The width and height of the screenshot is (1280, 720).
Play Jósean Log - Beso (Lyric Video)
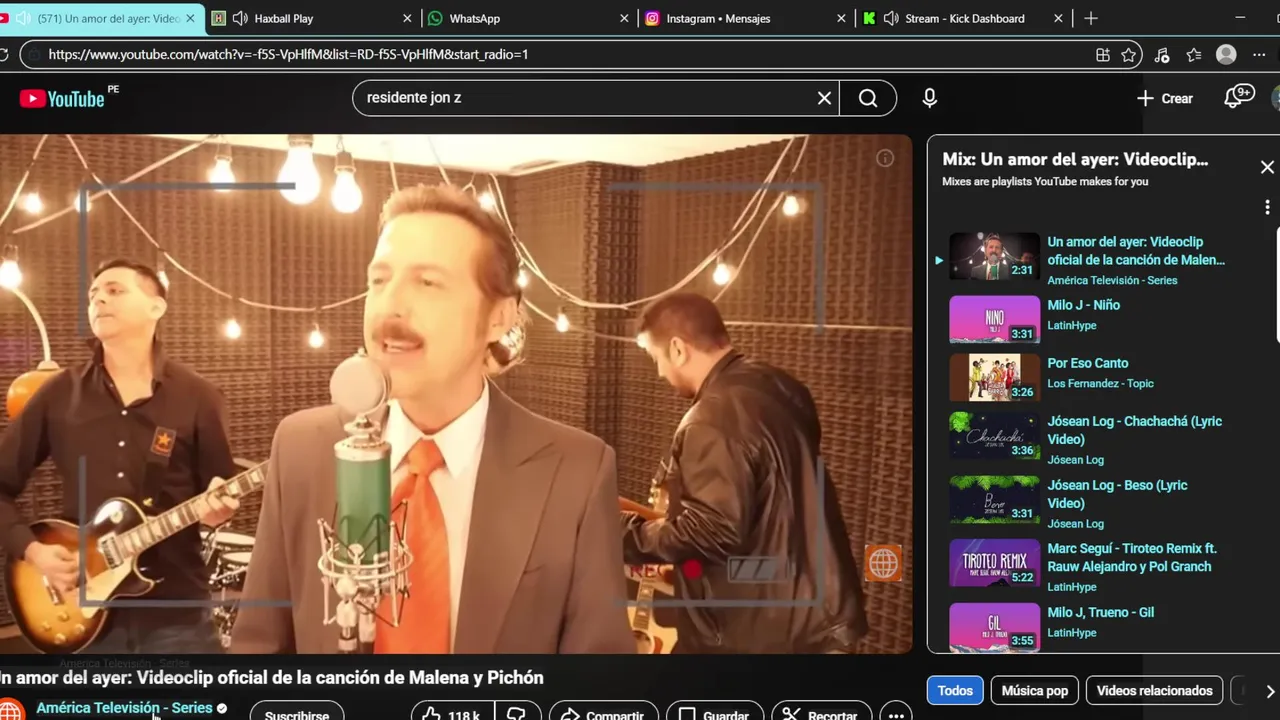1117,494
